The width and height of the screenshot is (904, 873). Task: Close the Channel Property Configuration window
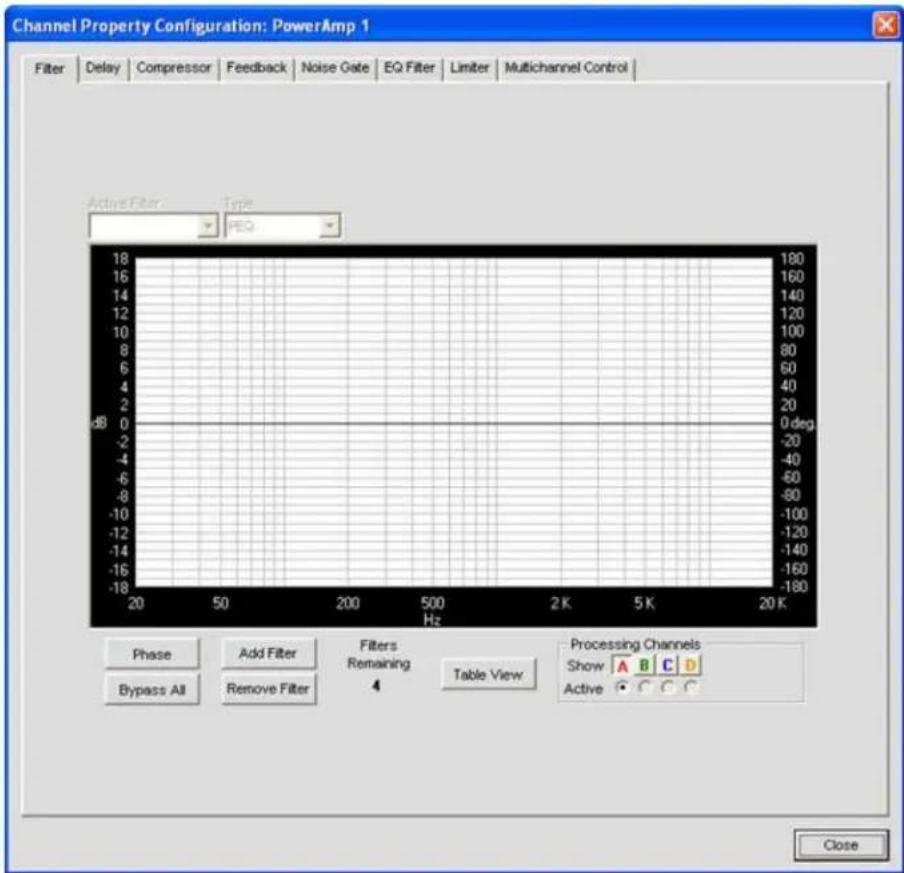pos(886,25)
